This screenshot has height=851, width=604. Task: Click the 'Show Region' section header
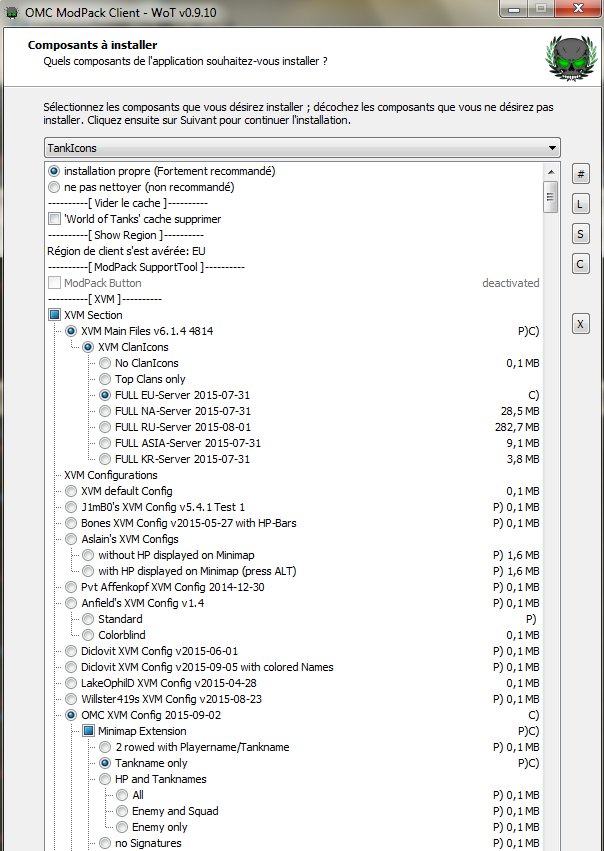[126, 235]
